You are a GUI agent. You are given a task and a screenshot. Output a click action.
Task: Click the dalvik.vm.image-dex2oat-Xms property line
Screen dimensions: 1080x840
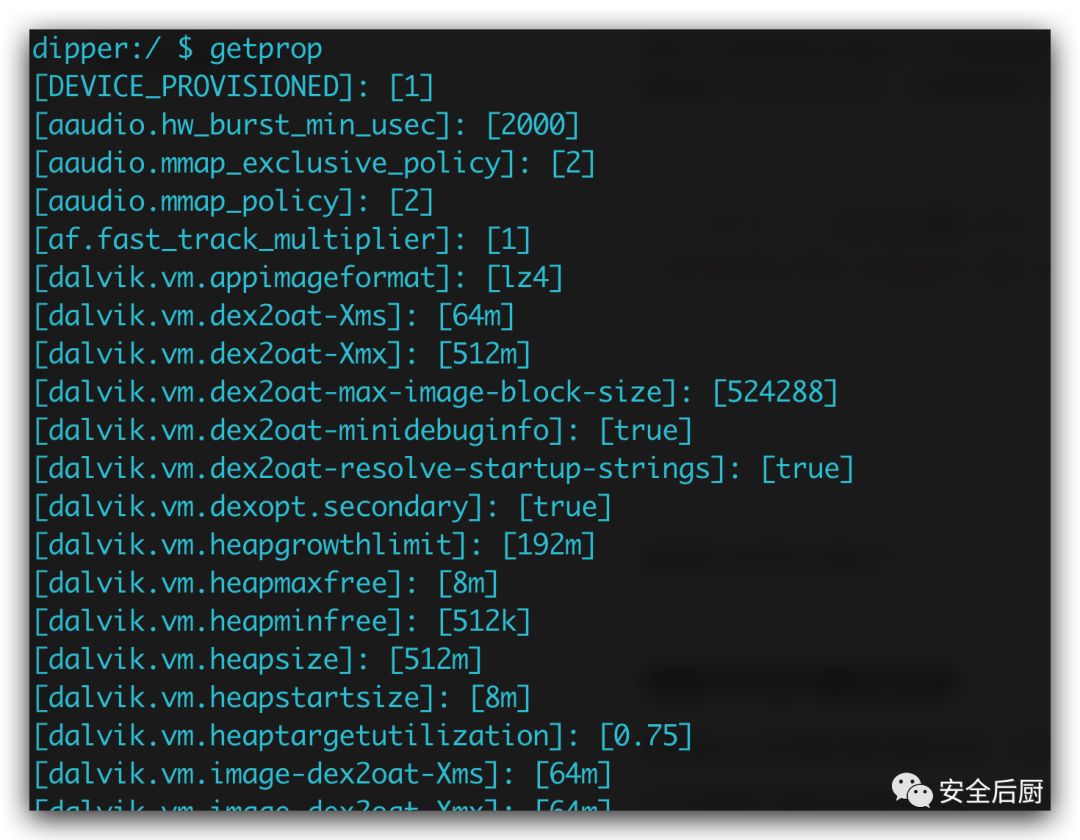click(x=322, y=774)
